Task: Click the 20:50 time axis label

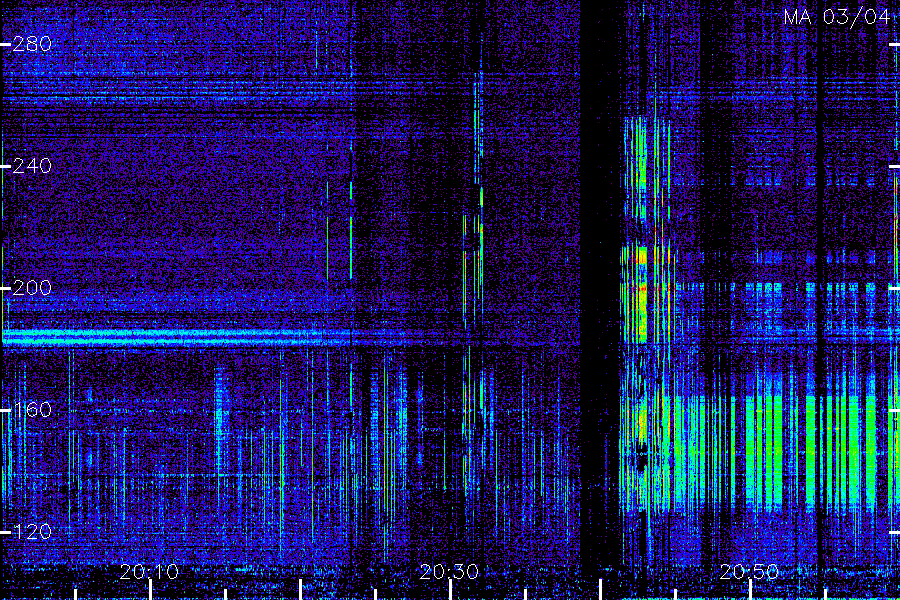Action: point(749,572)
